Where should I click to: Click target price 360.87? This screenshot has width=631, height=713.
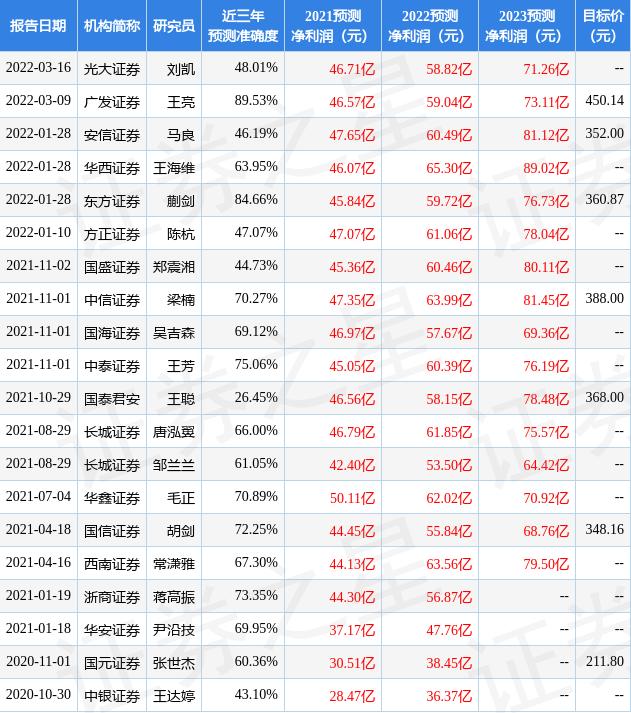tap(605, 200)
